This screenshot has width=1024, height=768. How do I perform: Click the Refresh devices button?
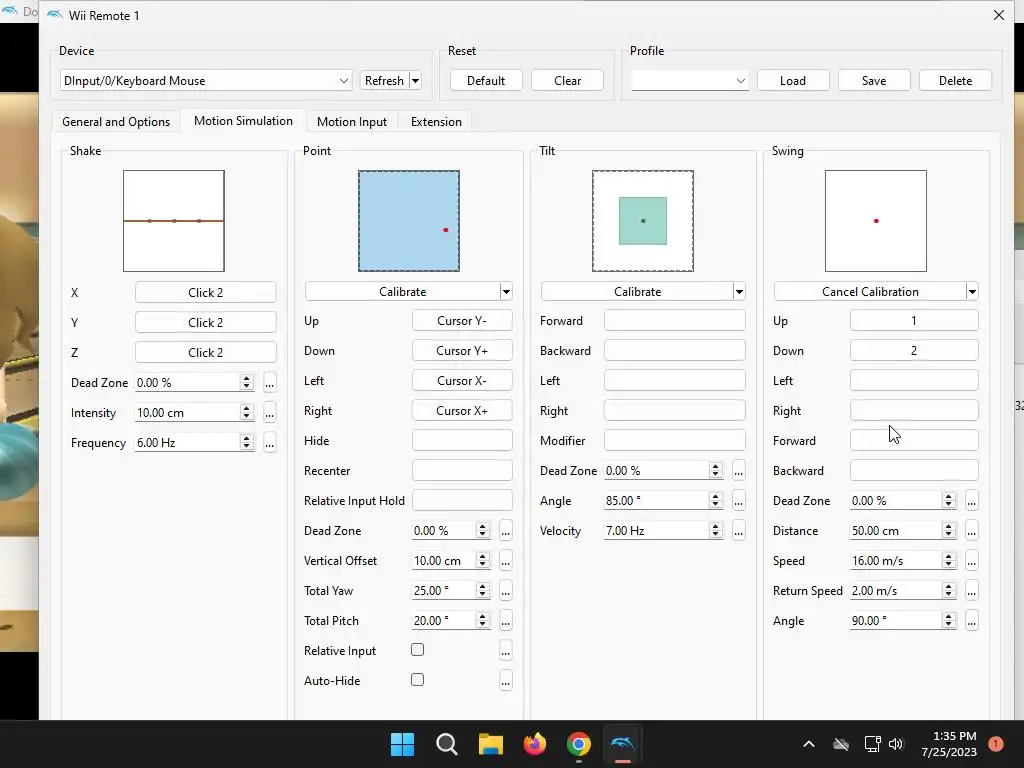pyautogui.click(x=384, y=80)
